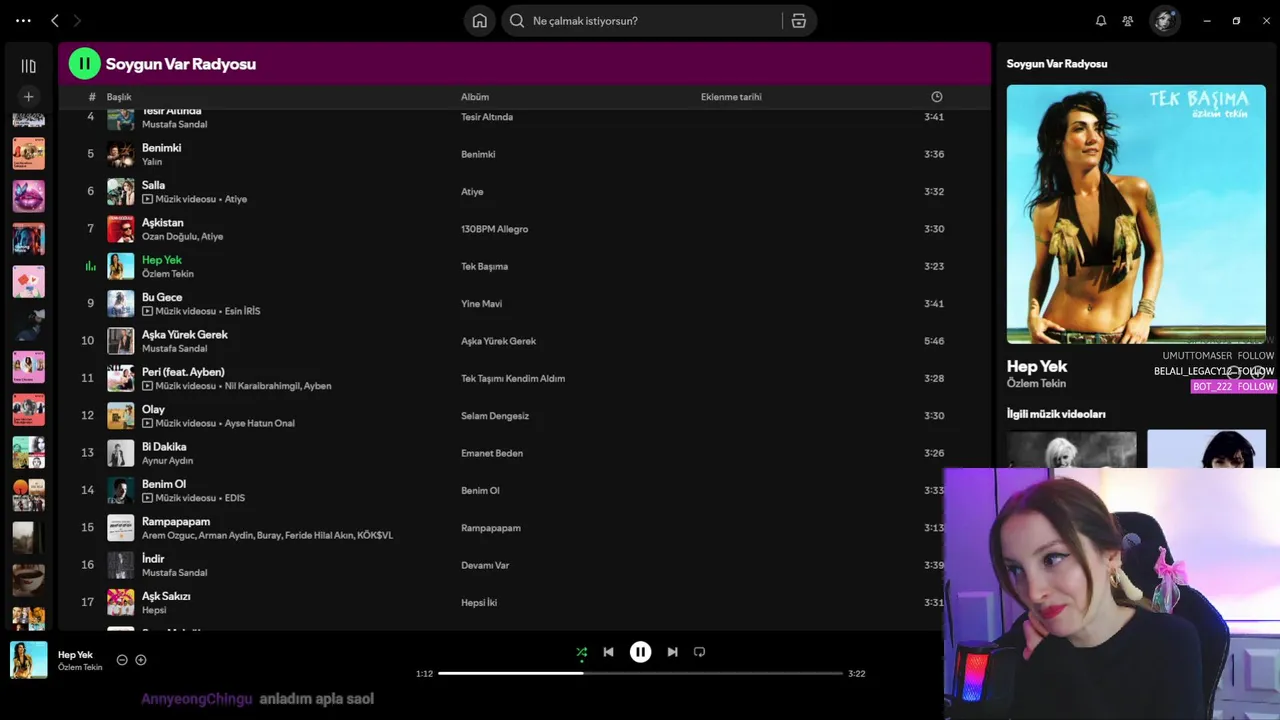Sort by the Albüm column header

[475, 97]
